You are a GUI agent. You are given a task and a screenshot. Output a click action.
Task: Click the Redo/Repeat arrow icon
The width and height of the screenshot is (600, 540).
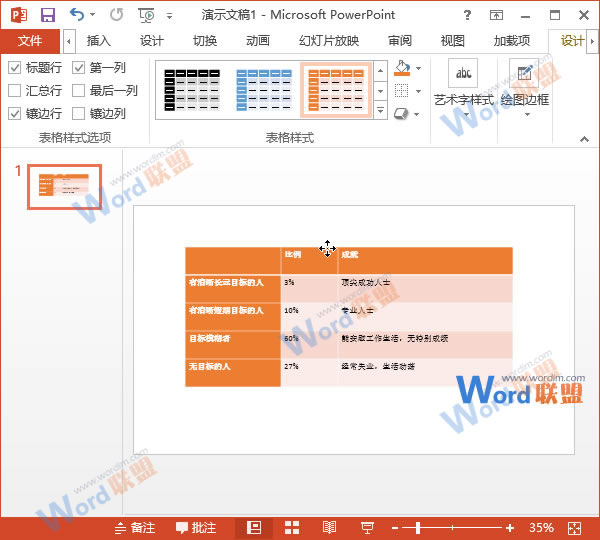[117, 15]
